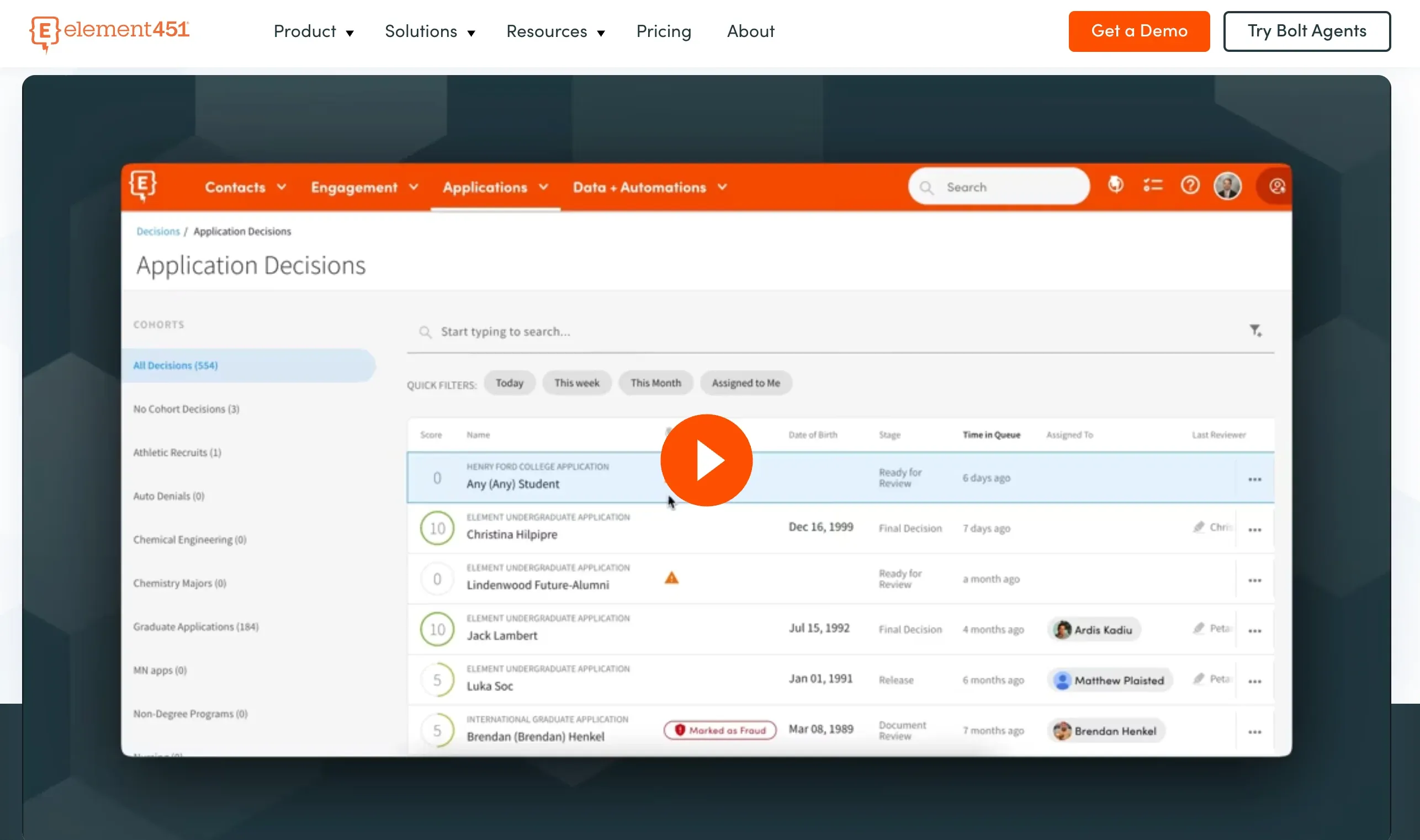Open the Applications menu tab
Screen dimensions: 1420x840
click(495, 187)
